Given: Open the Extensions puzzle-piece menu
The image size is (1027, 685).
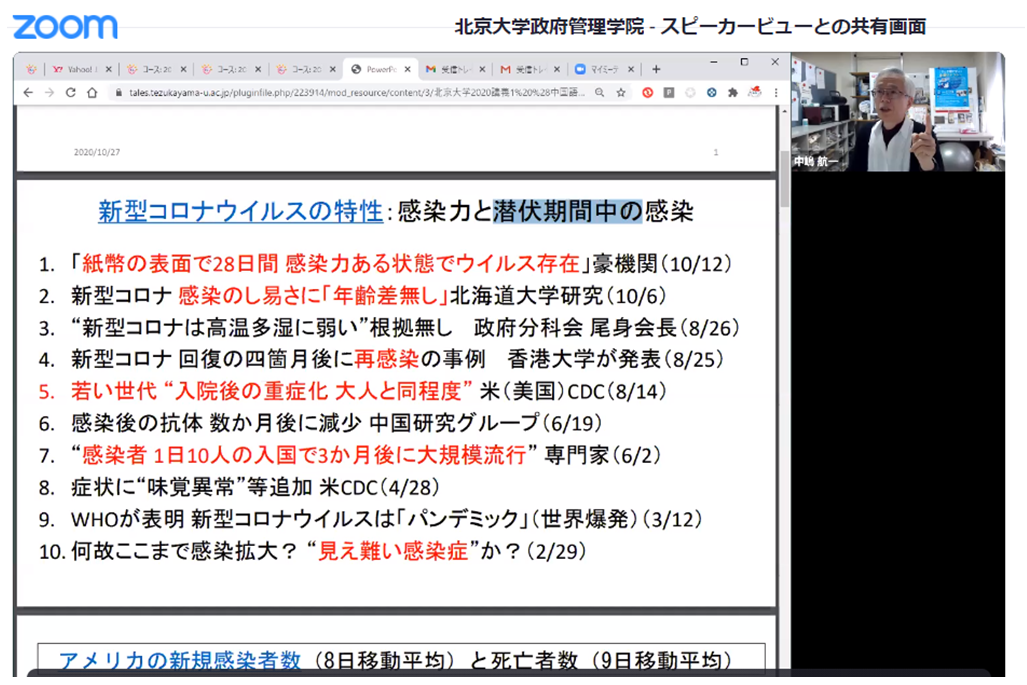Looking at the screenshot, I should [x=733, y=92].
